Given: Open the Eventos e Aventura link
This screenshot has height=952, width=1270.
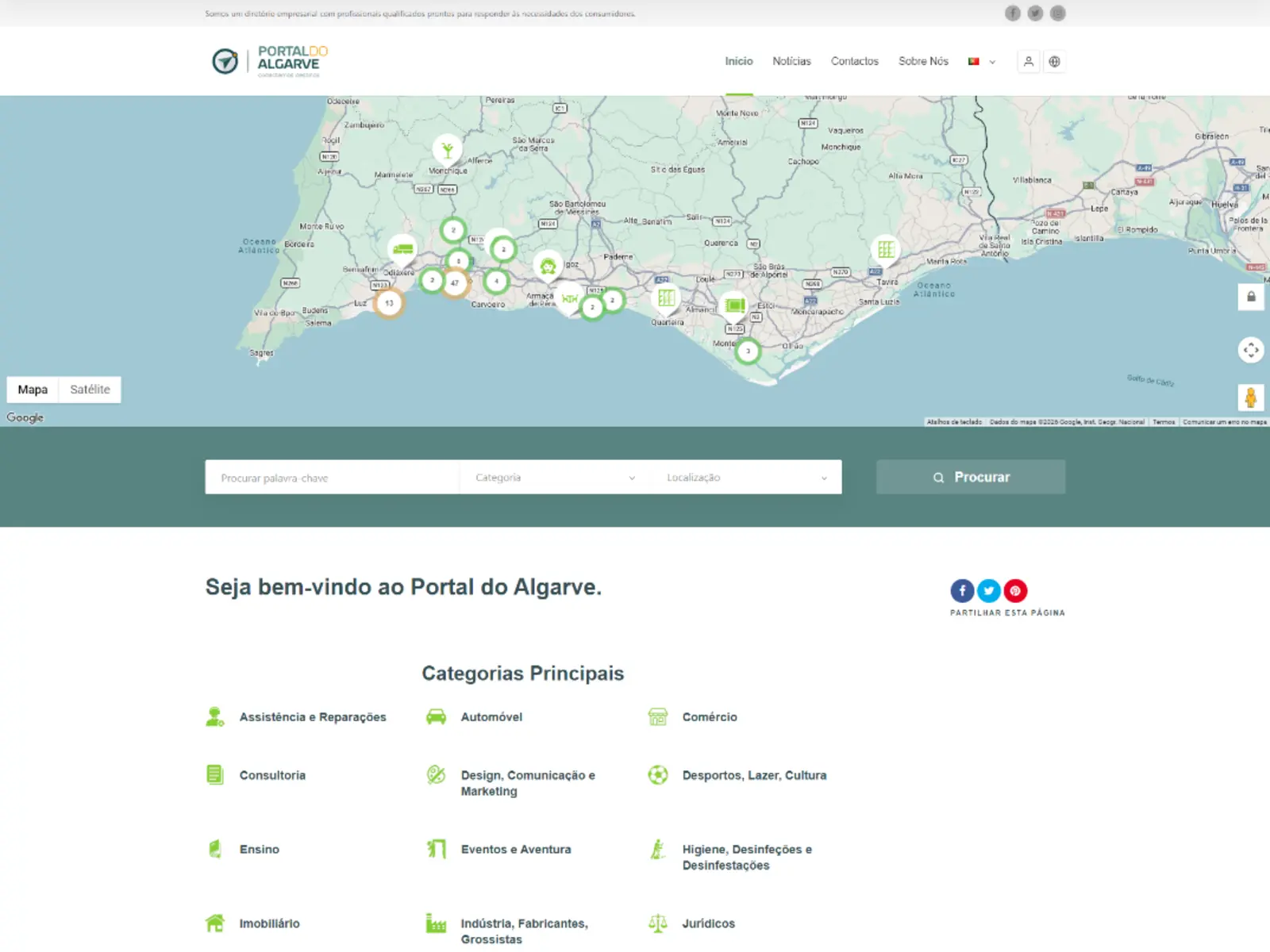Looking at the screenshot, I should 516,849.
